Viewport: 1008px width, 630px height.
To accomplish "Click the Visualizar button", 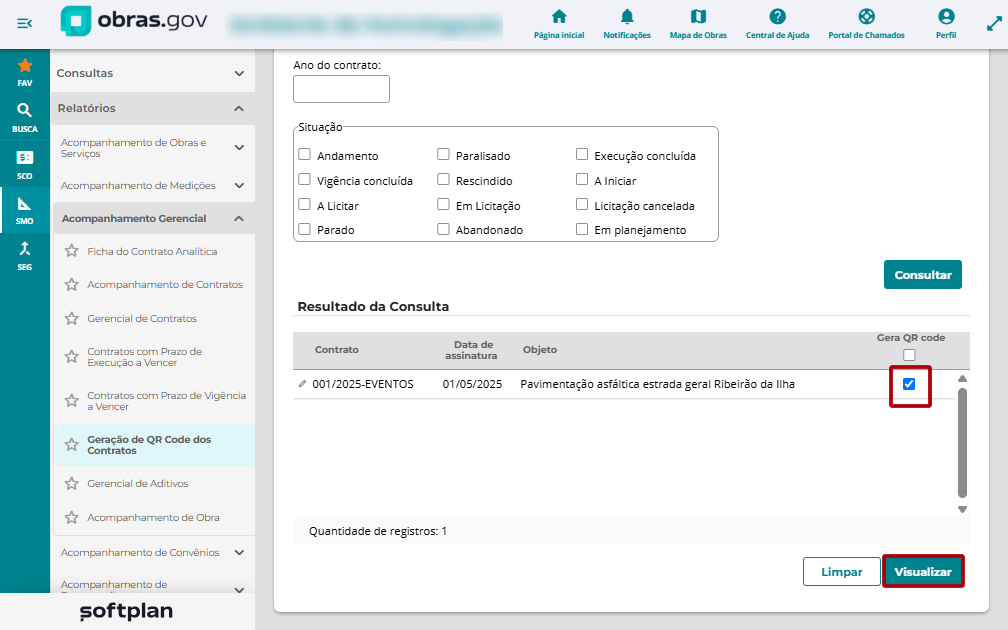I will pyautogui.click(x=922, y=572).
